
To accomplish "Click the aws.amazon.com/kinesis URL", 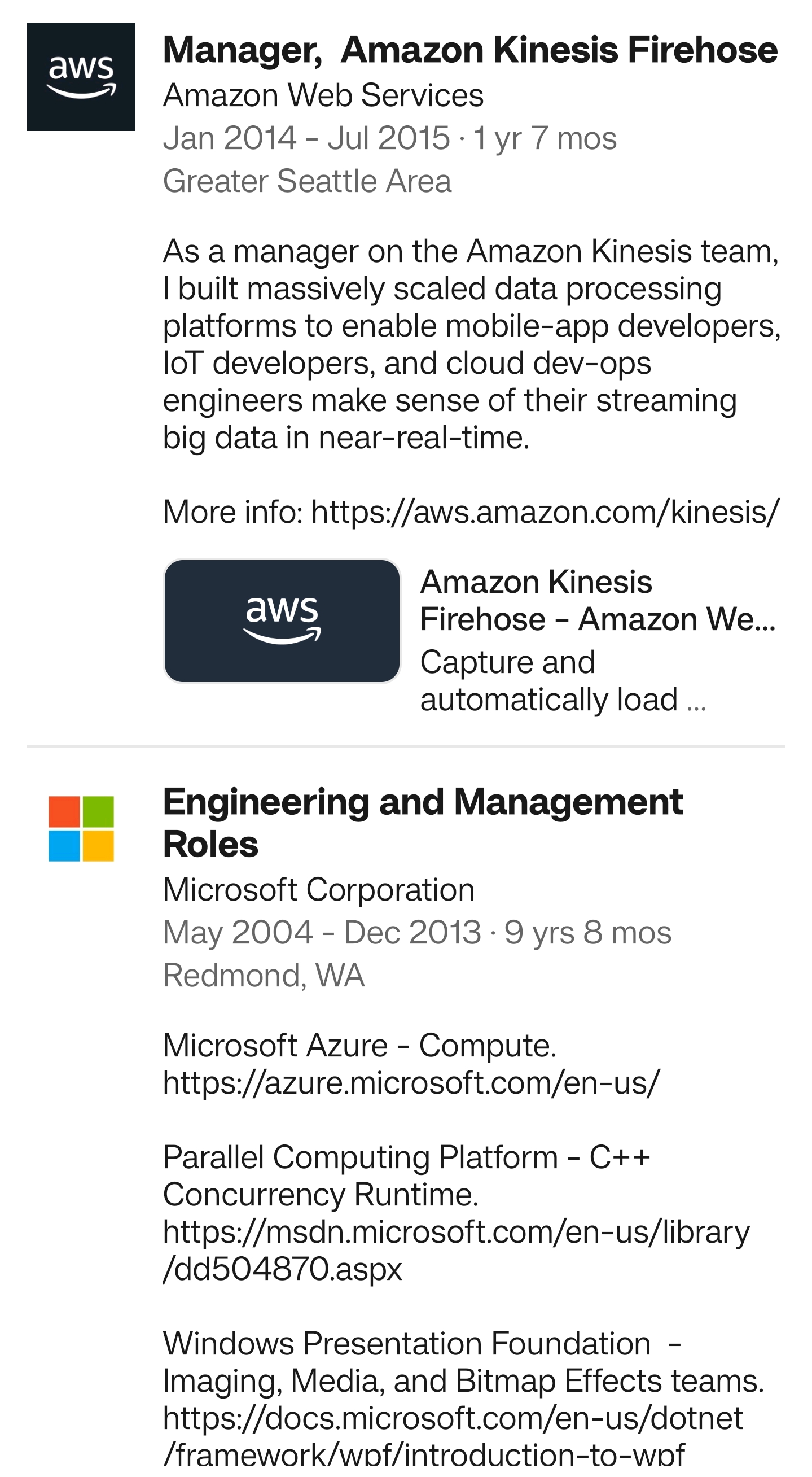I will [x=545, y=512].
